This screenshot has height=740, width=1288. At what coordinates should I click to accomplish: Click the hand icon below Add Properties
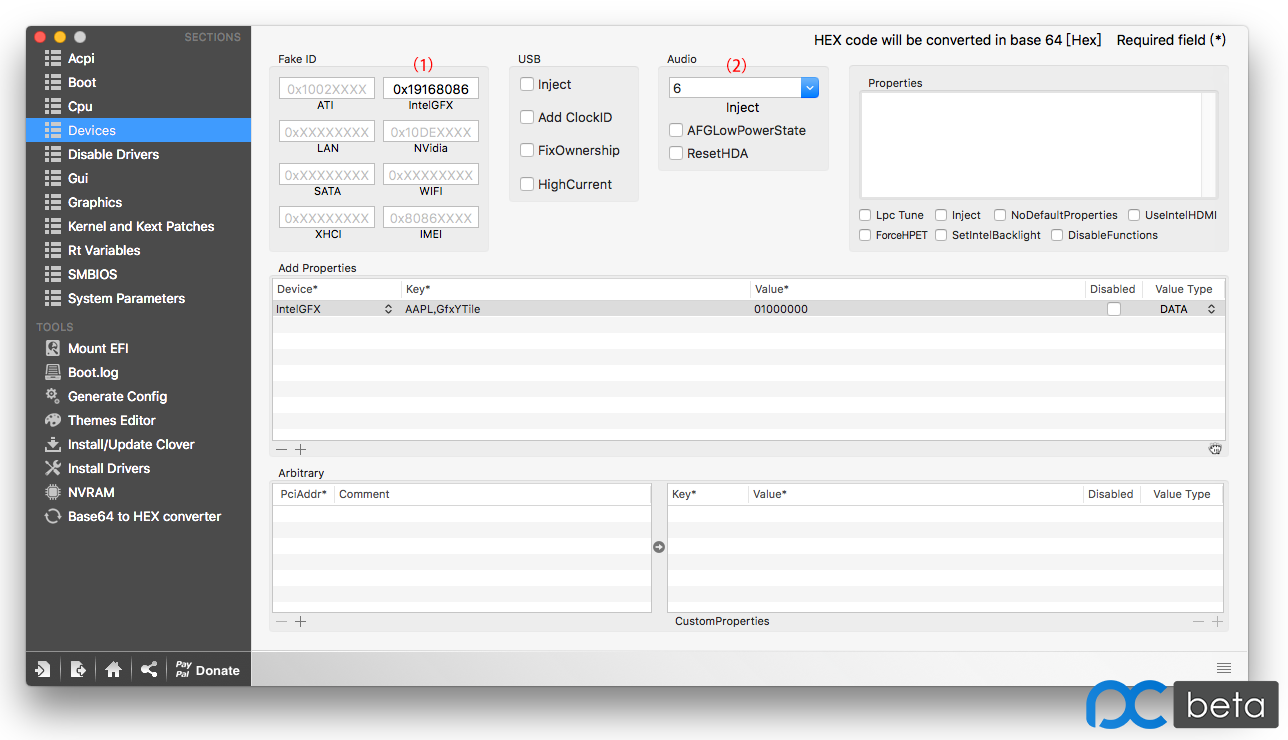pos(1215,449)
